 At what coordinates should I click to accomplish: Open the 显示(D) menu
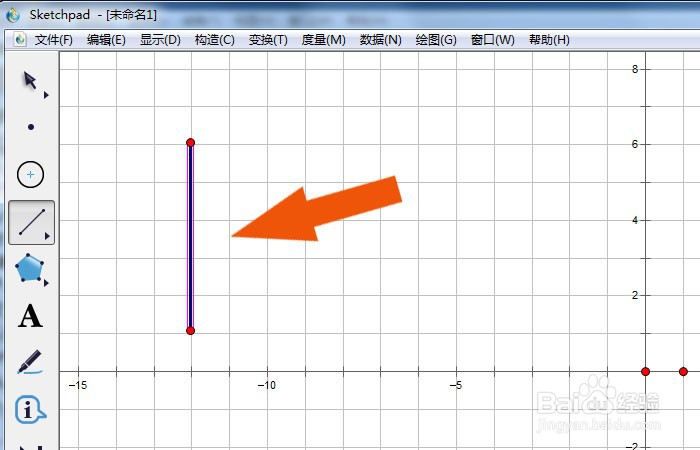tap(160, 40)
